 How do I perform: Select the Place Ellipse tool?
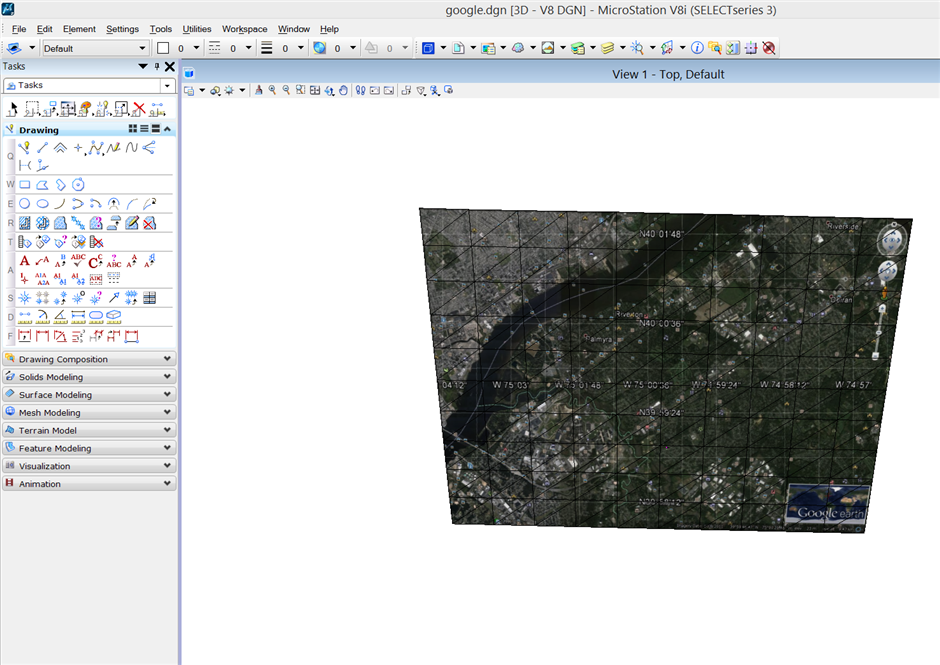point(42,204)
